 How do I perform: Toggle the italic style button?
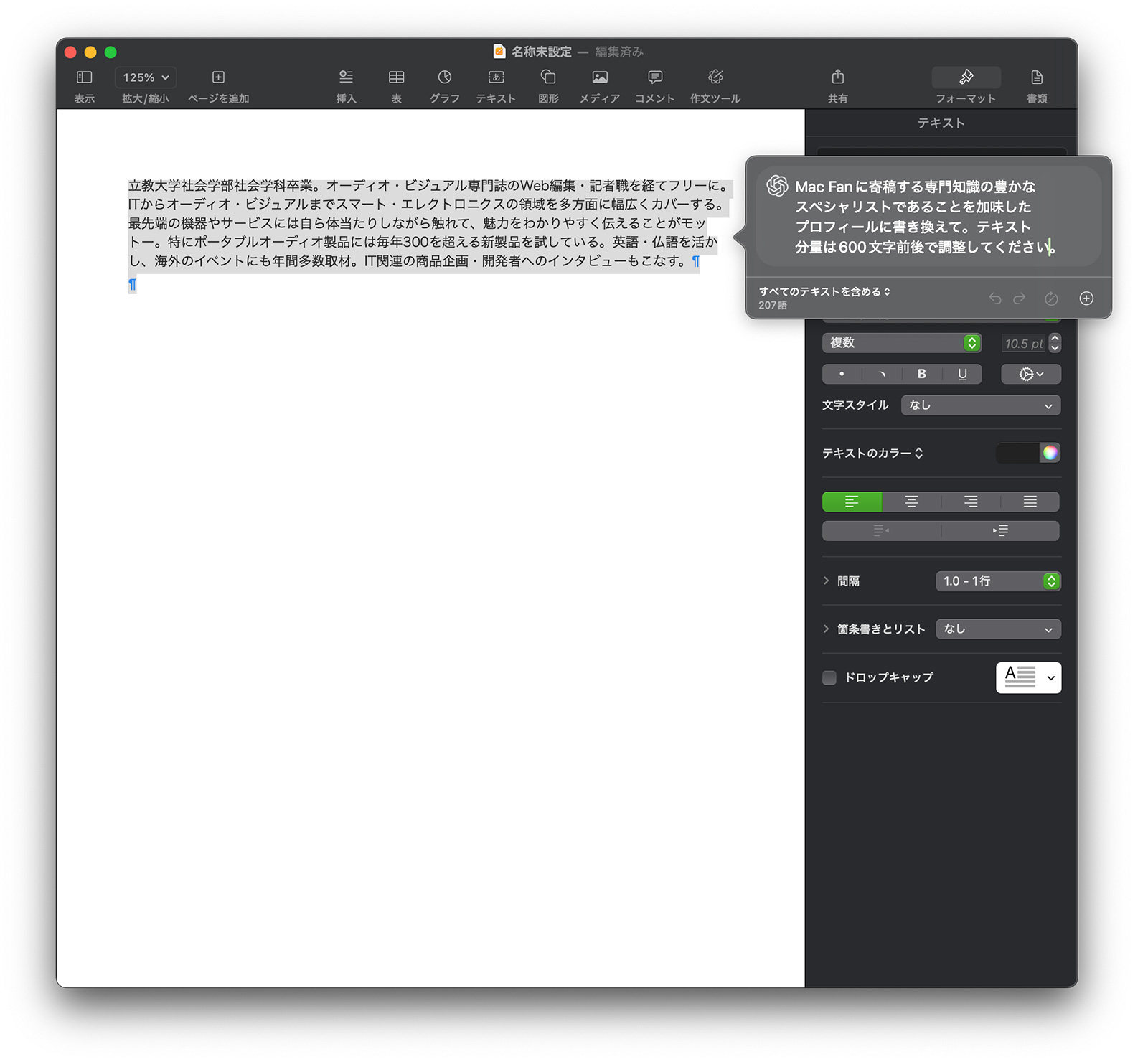pos(882,374)
